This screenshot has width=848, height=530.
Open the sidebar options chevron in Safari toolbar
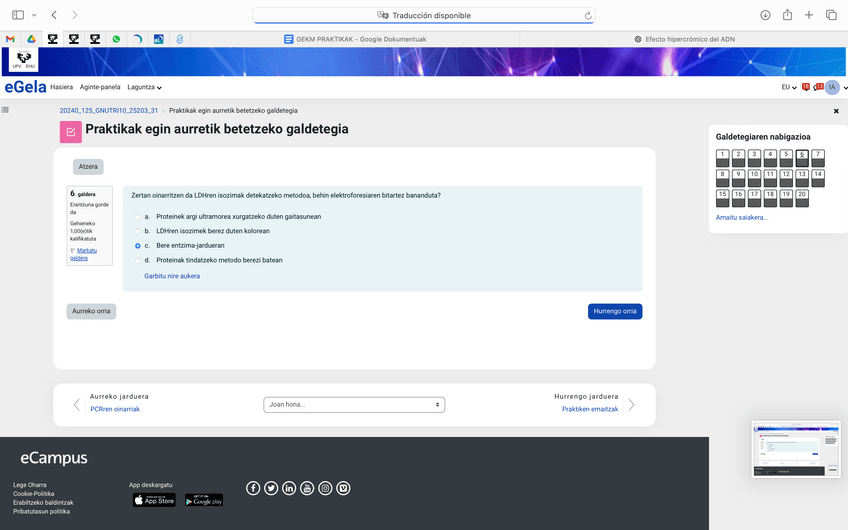(34, 15)
